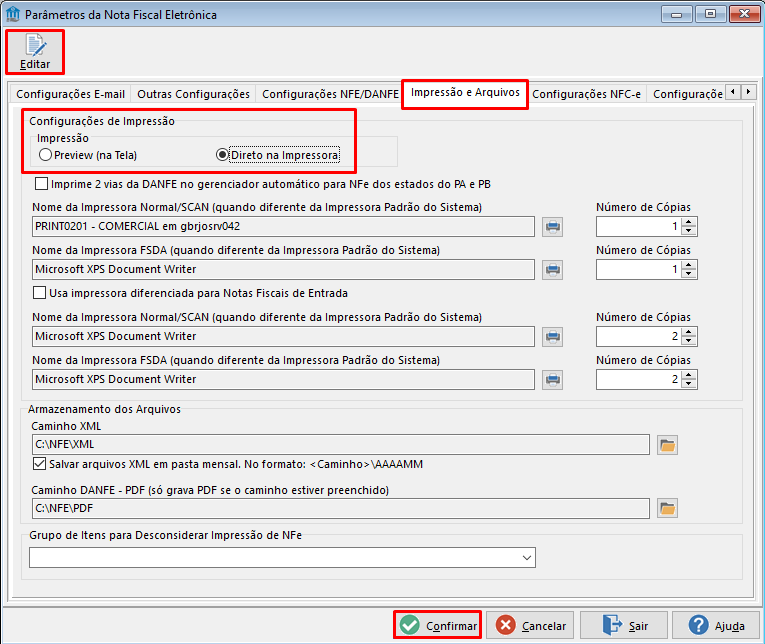Click last FSDA Microsoft XPS printer field
Screen dimensions: 765x644
tap(283, 380)
